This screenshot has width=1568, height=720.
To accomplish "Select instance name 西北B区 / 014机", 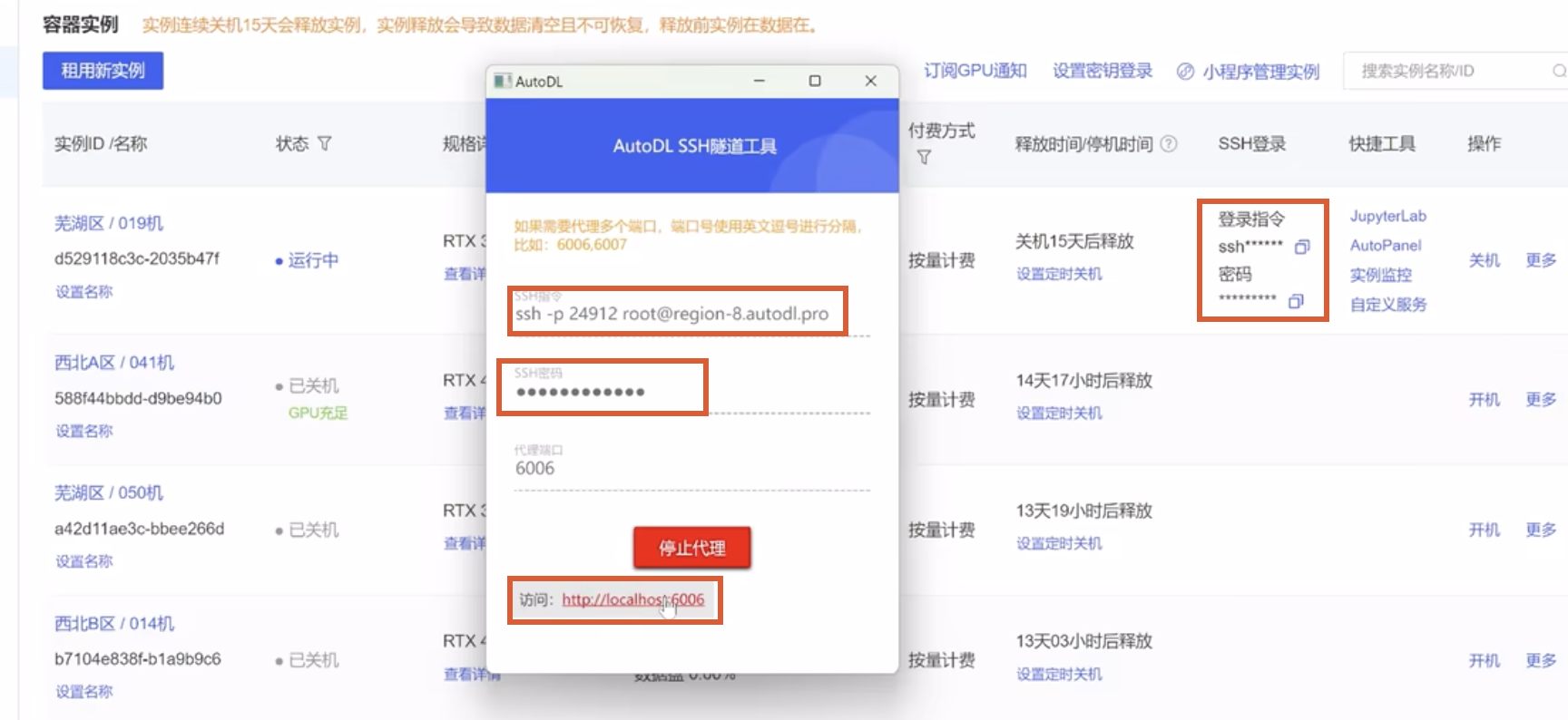I will [114, 624].
